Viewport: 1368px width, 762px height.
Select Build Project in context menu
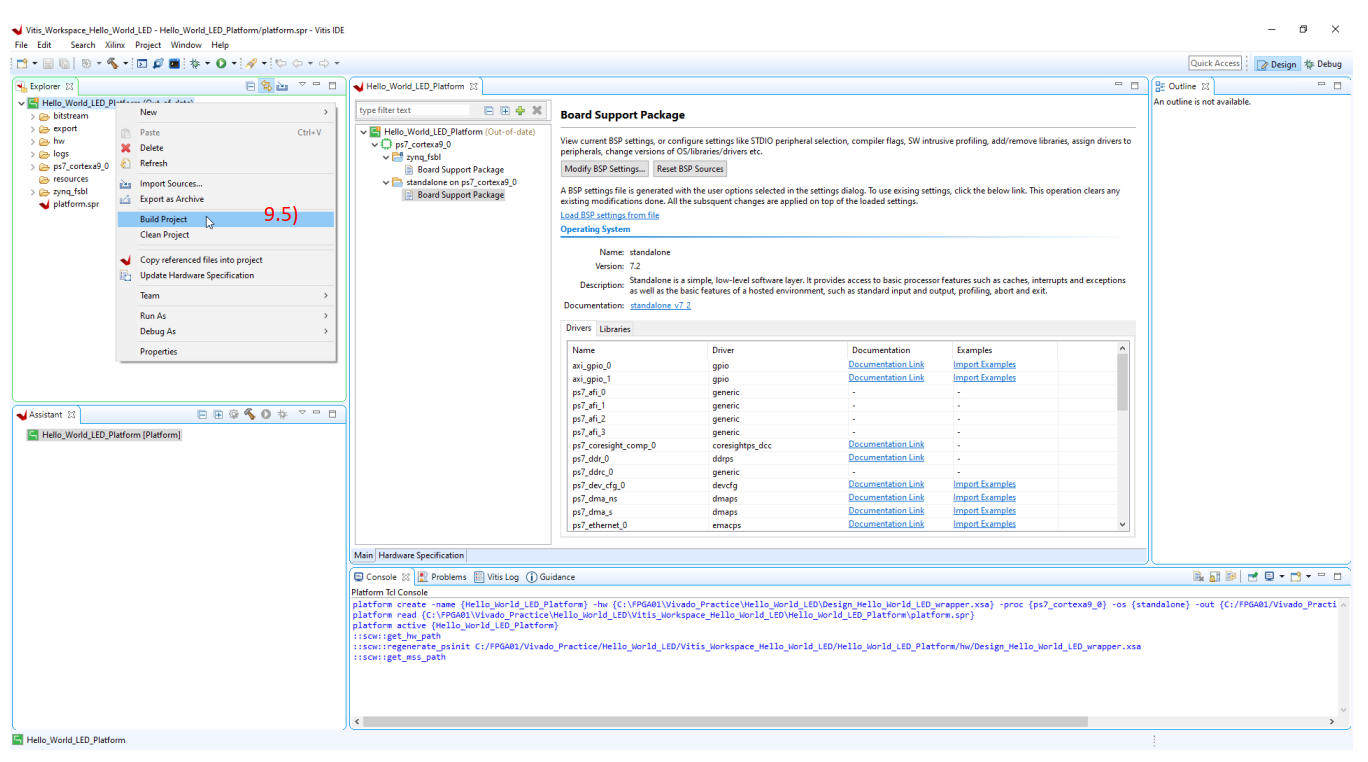tap(226, 219)
